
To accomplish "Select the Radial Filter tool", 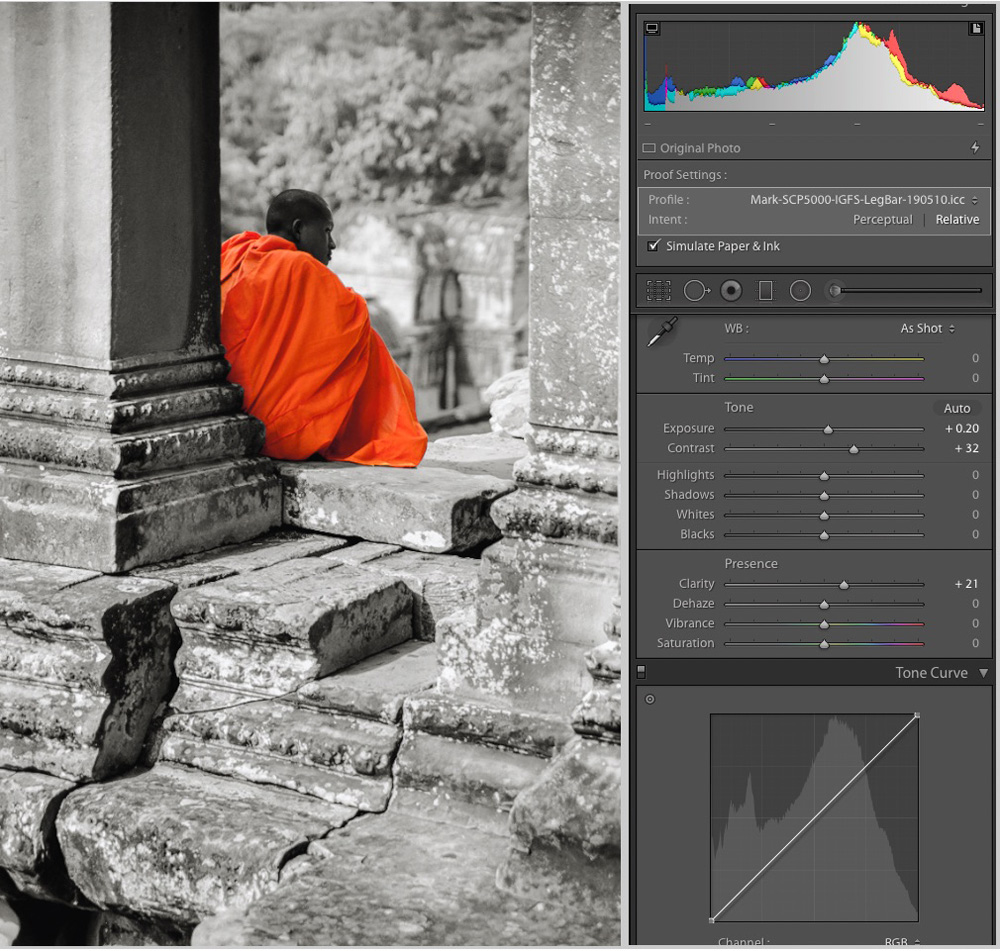I will point(800,291).
